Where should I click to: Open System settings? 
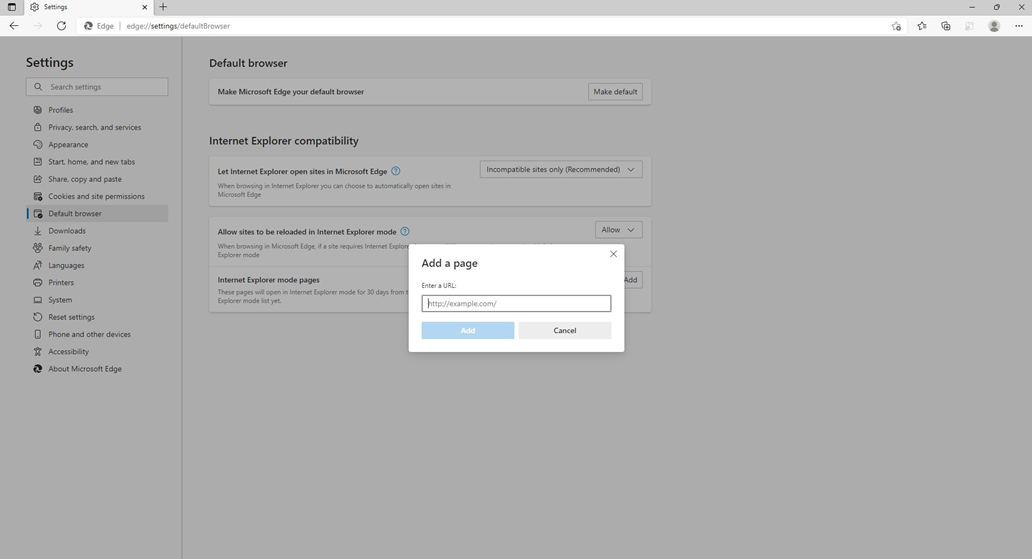point(97,300)
